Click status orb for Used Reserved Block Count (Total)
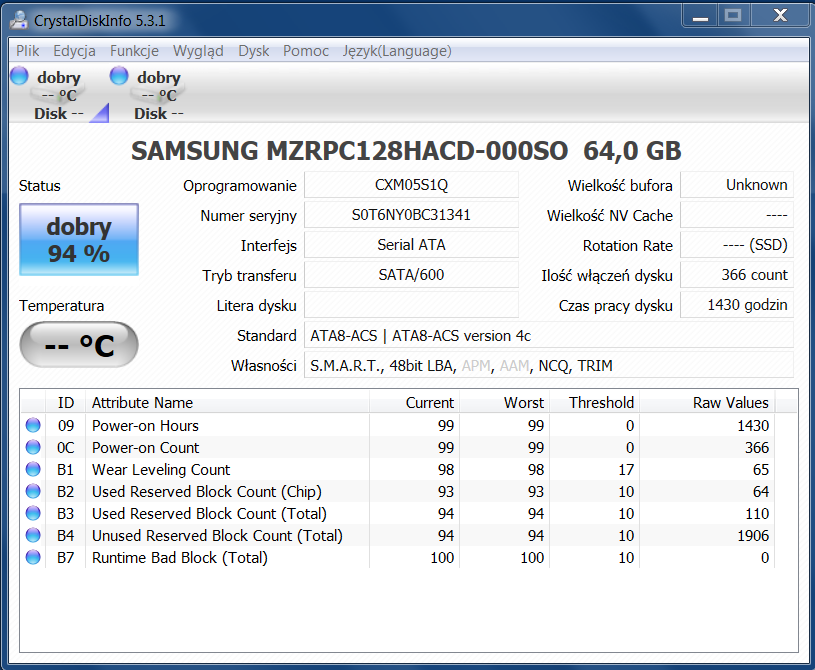The width and height of the screenshot is (815, 670). 33,513
